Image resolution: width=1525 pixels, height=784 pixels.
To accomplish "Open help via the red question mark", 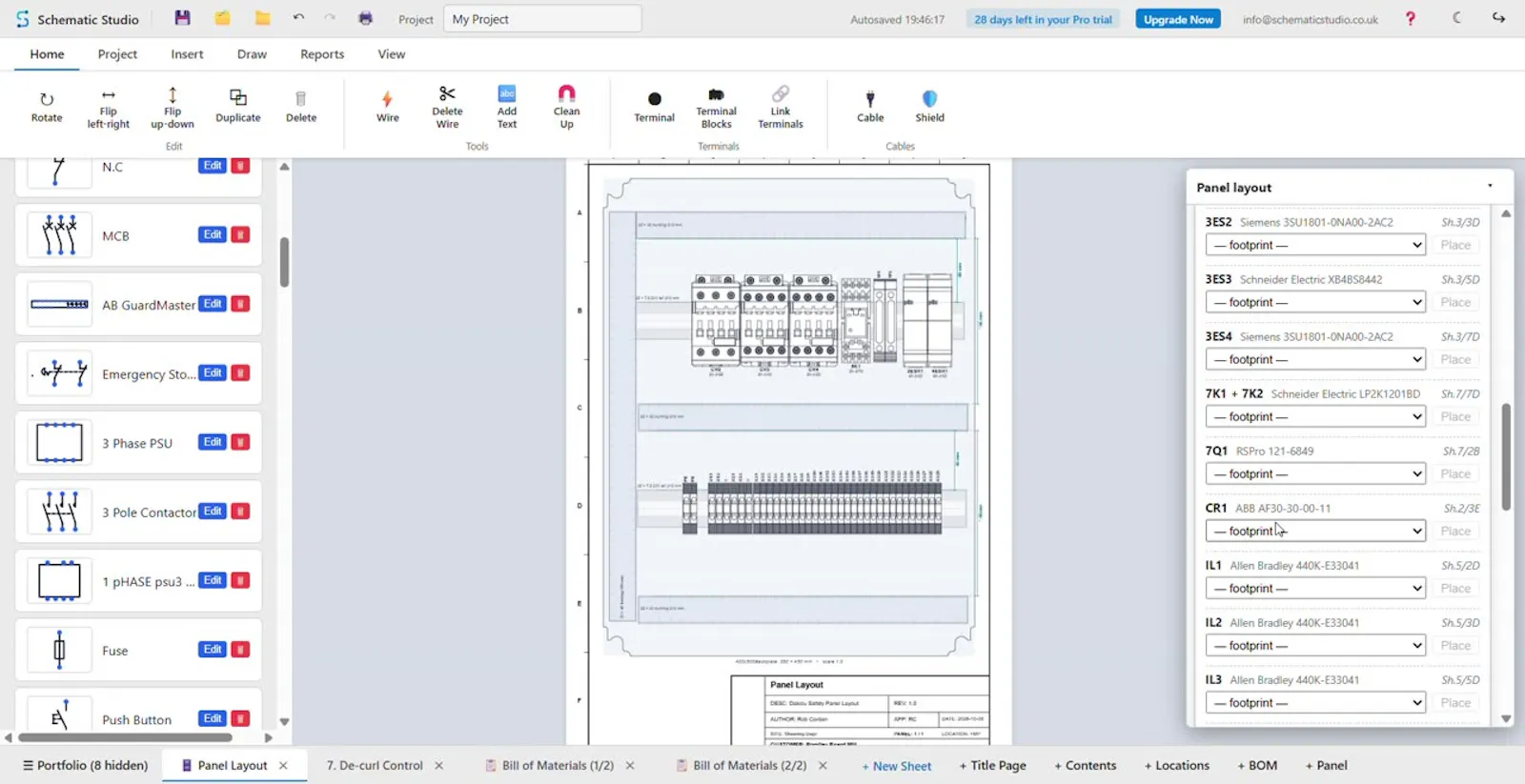I will [1411, 18].
